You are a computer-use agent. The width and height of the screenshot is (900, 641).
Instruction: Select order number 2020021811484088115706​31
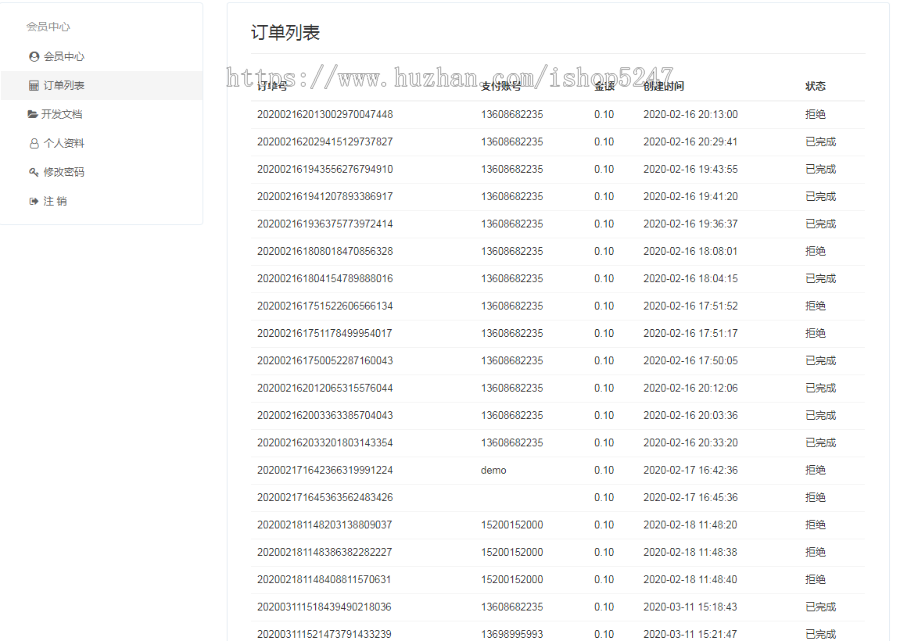tap(324, 580)
